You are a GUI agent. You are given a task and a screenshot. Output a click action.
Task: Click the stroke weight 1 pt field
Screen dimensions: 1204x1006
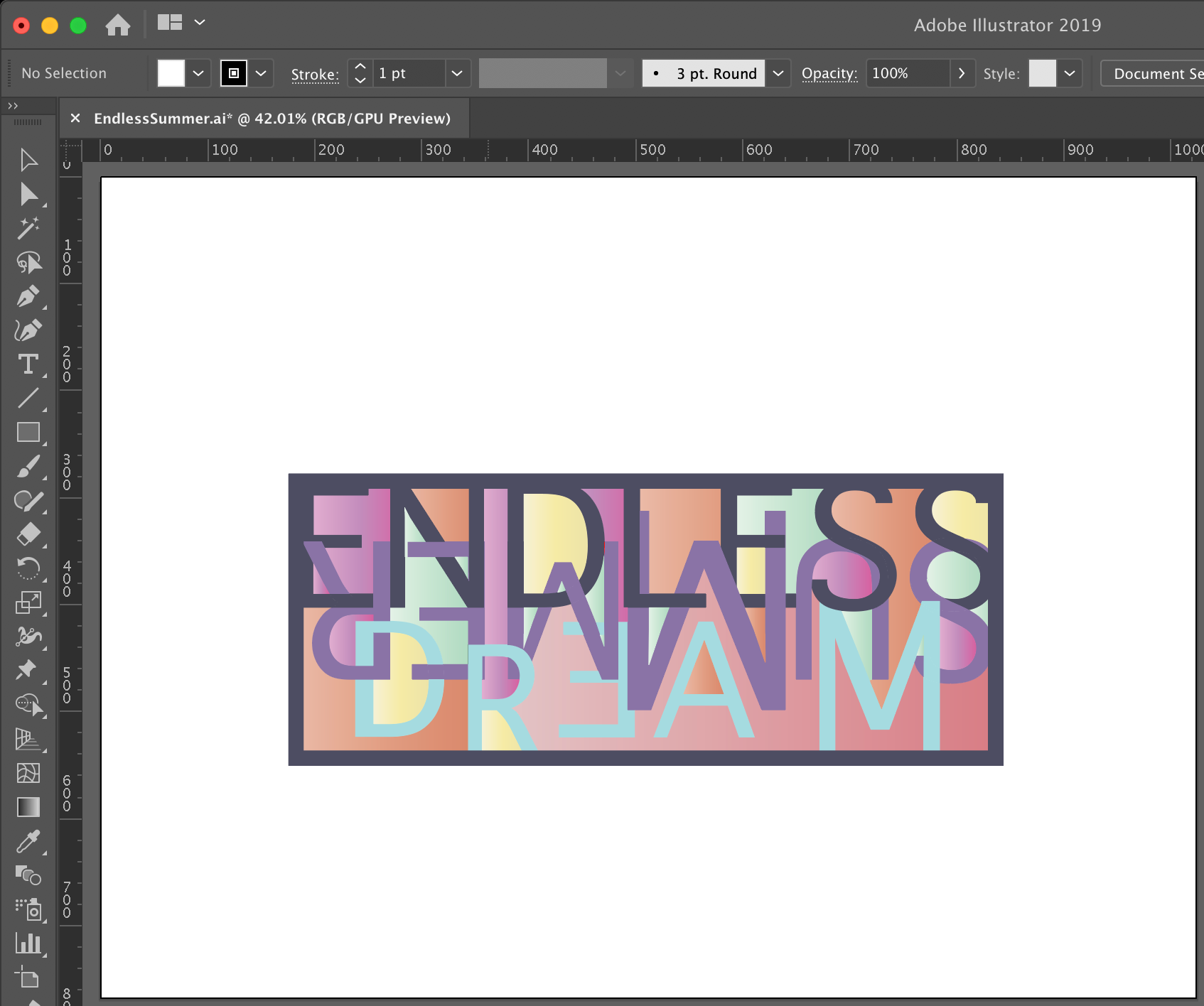[409, 73]
